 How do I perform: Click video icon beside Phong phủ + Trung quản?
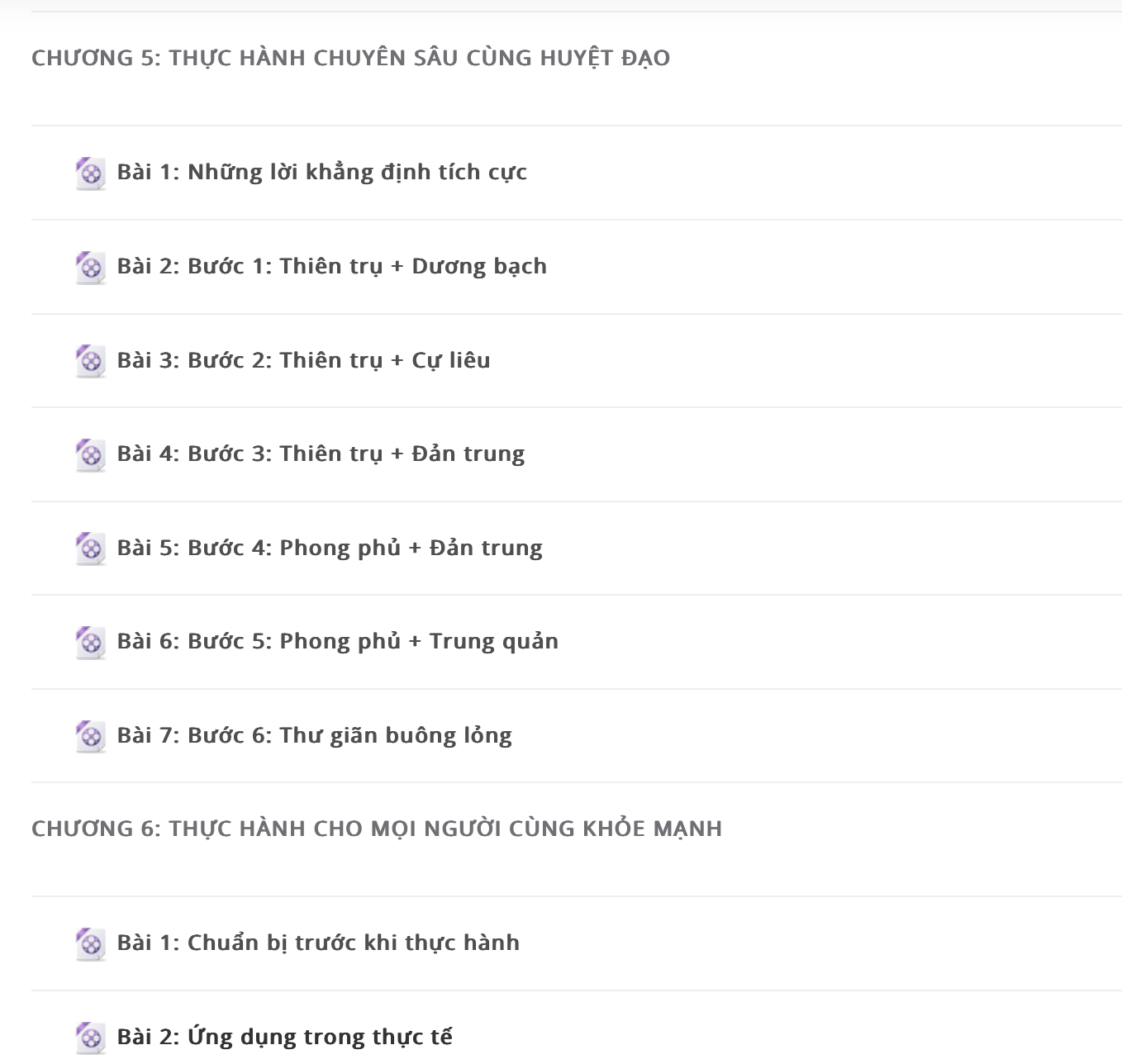tap(91, 643)
